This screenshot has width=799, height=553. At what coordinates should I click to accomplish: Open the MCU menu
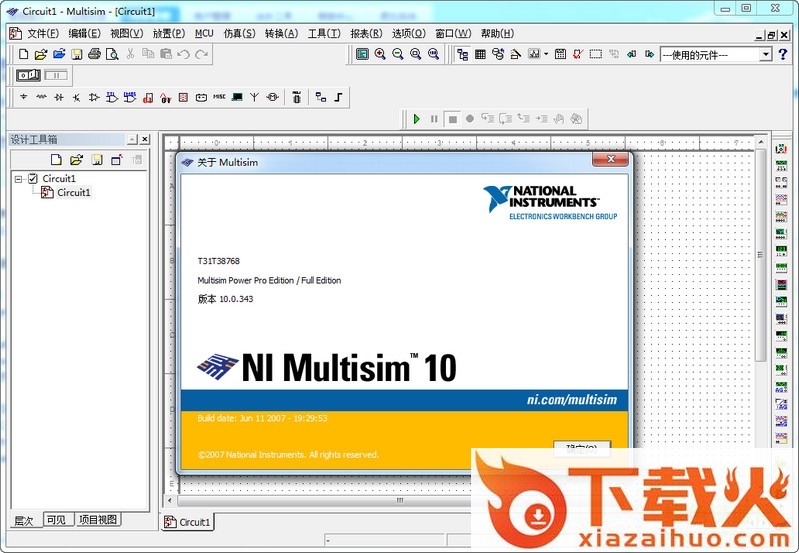pyautogui.click(x=204, y=34)
